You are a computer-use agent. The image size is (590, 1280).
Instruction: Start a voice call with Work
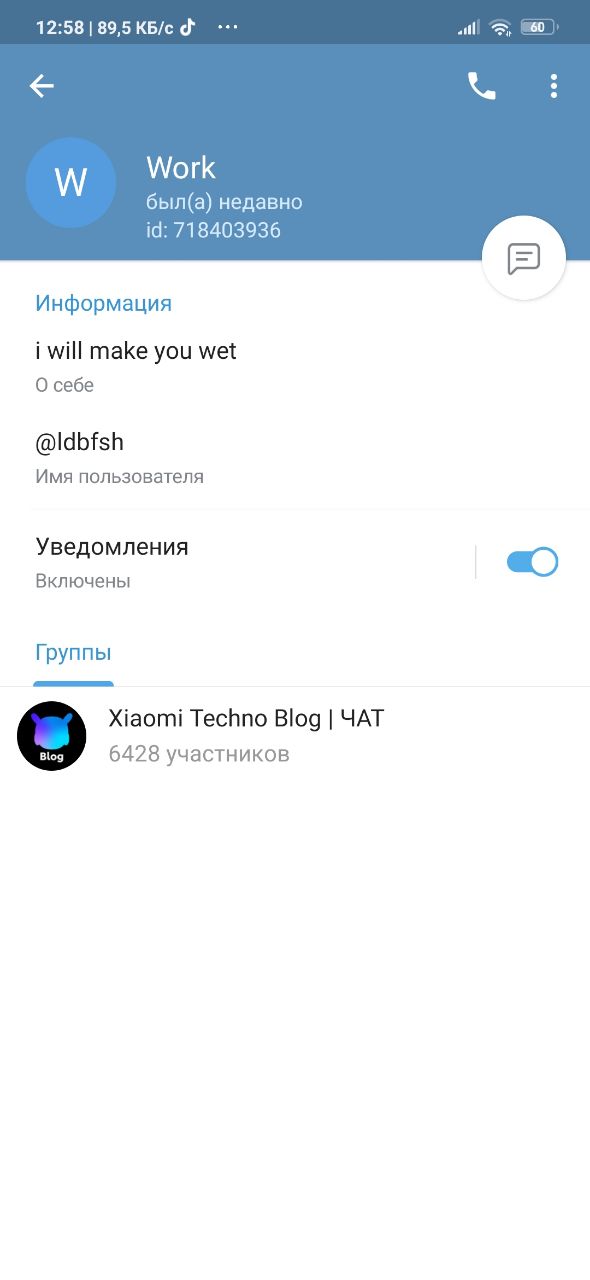pos(482,86)
